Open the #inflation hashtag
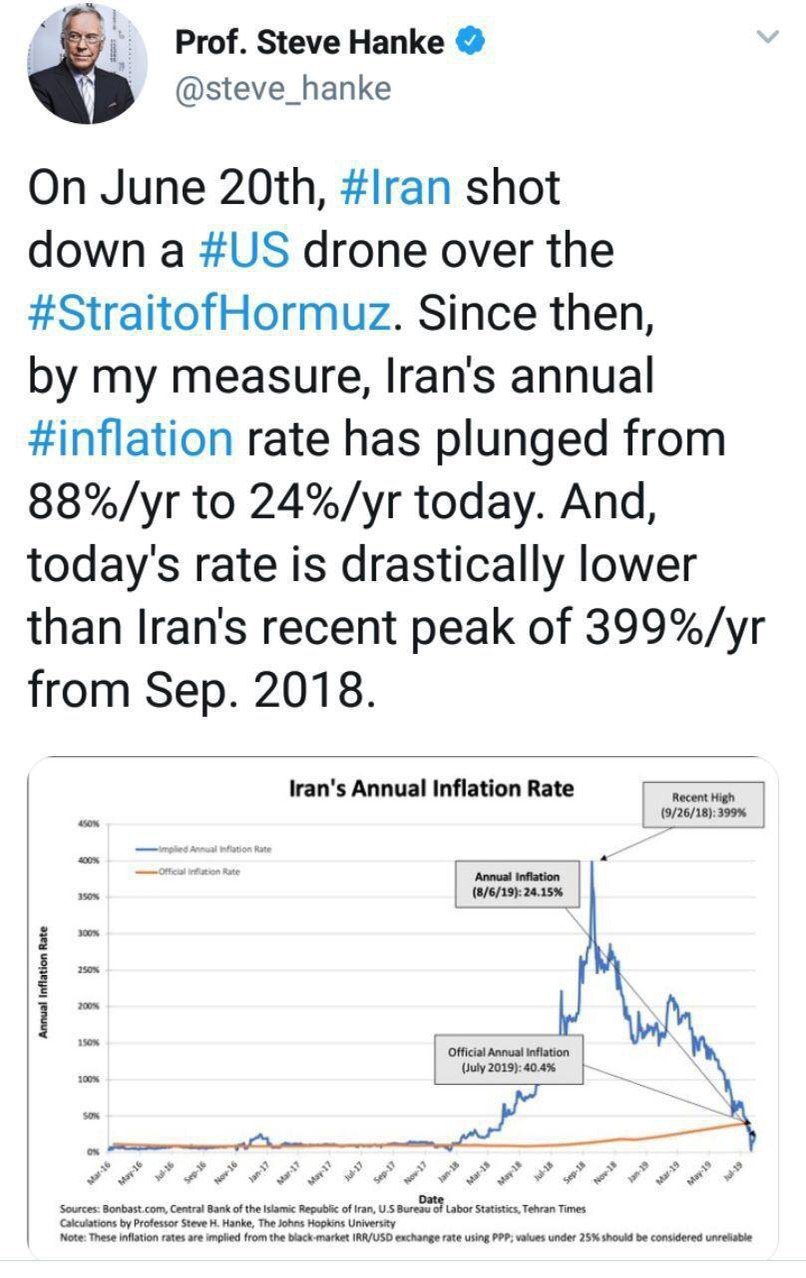The width and height of the screenshot is (806, 1278). point(131,438)
